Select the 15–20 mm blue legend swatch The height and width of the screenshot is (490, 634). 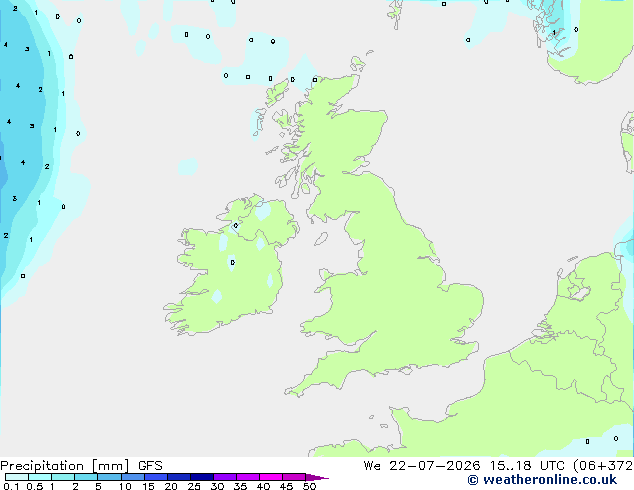(155, 477)
